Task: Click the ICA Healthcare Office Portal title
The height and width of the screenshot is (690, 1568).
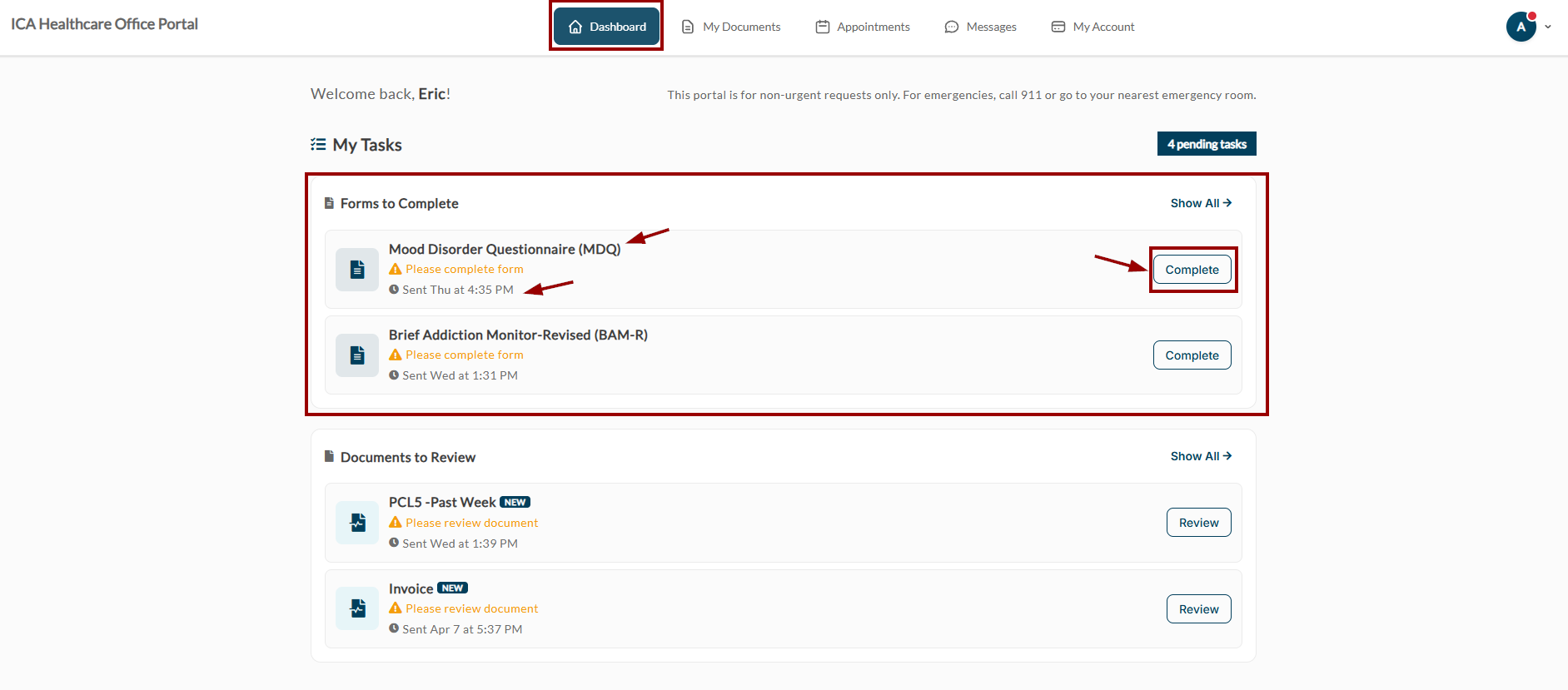Action: pyautogui.click(x=104, y=24)
